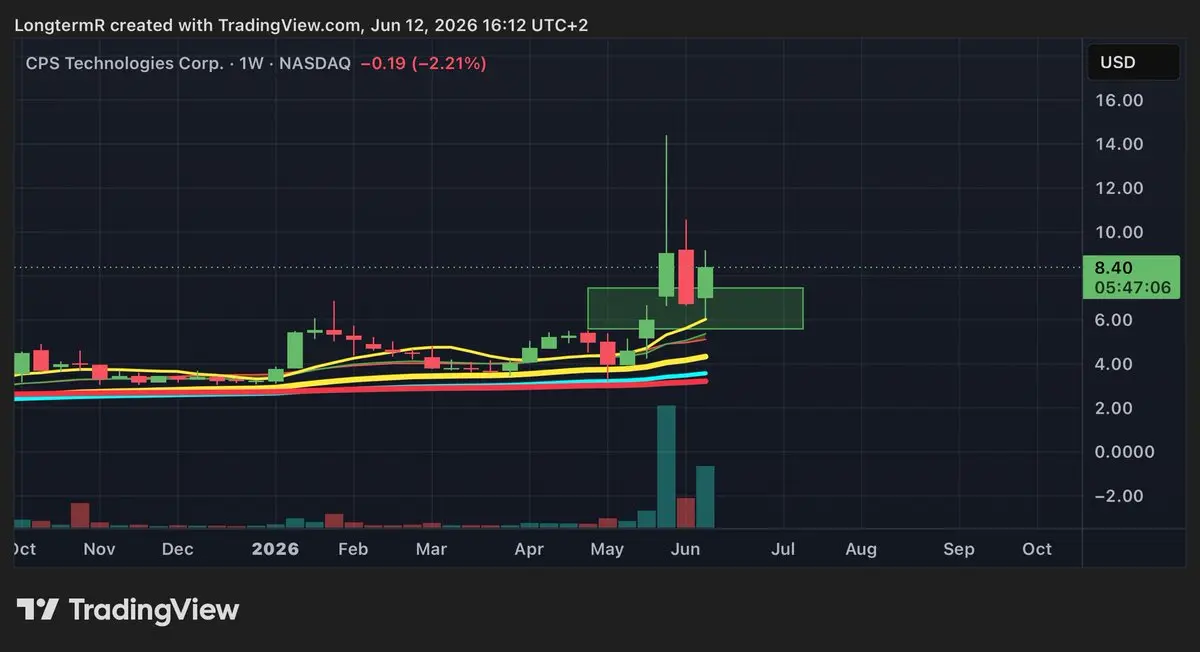This screenshot has width=1200, height=652.
Task: Click the May label on time axis
Action: [607, 549]
